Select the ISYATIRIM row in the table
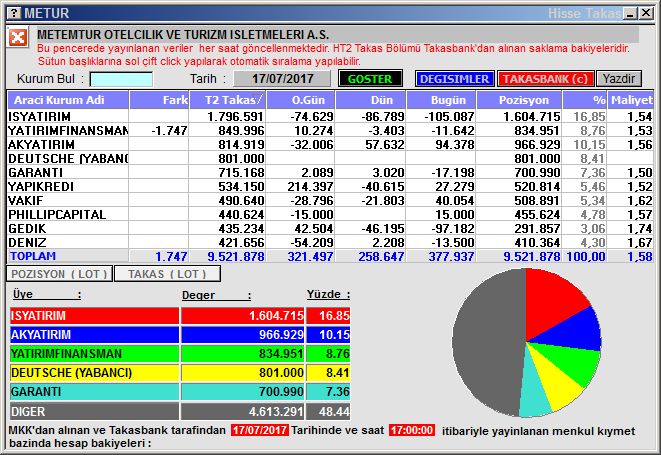Screen dimensions: 661x455 pyautogui.click(x=68, y=117)
